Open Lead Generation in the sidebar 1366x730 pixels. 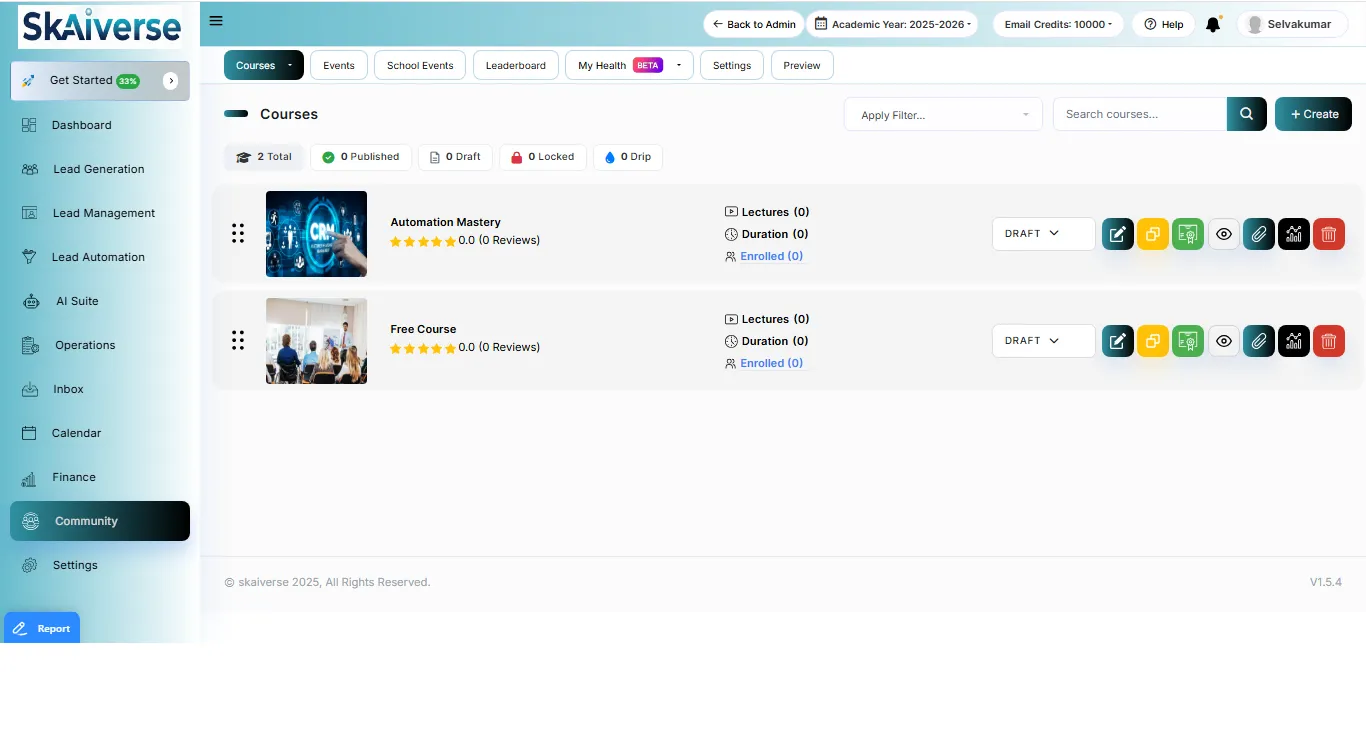(x=98, y=169)
